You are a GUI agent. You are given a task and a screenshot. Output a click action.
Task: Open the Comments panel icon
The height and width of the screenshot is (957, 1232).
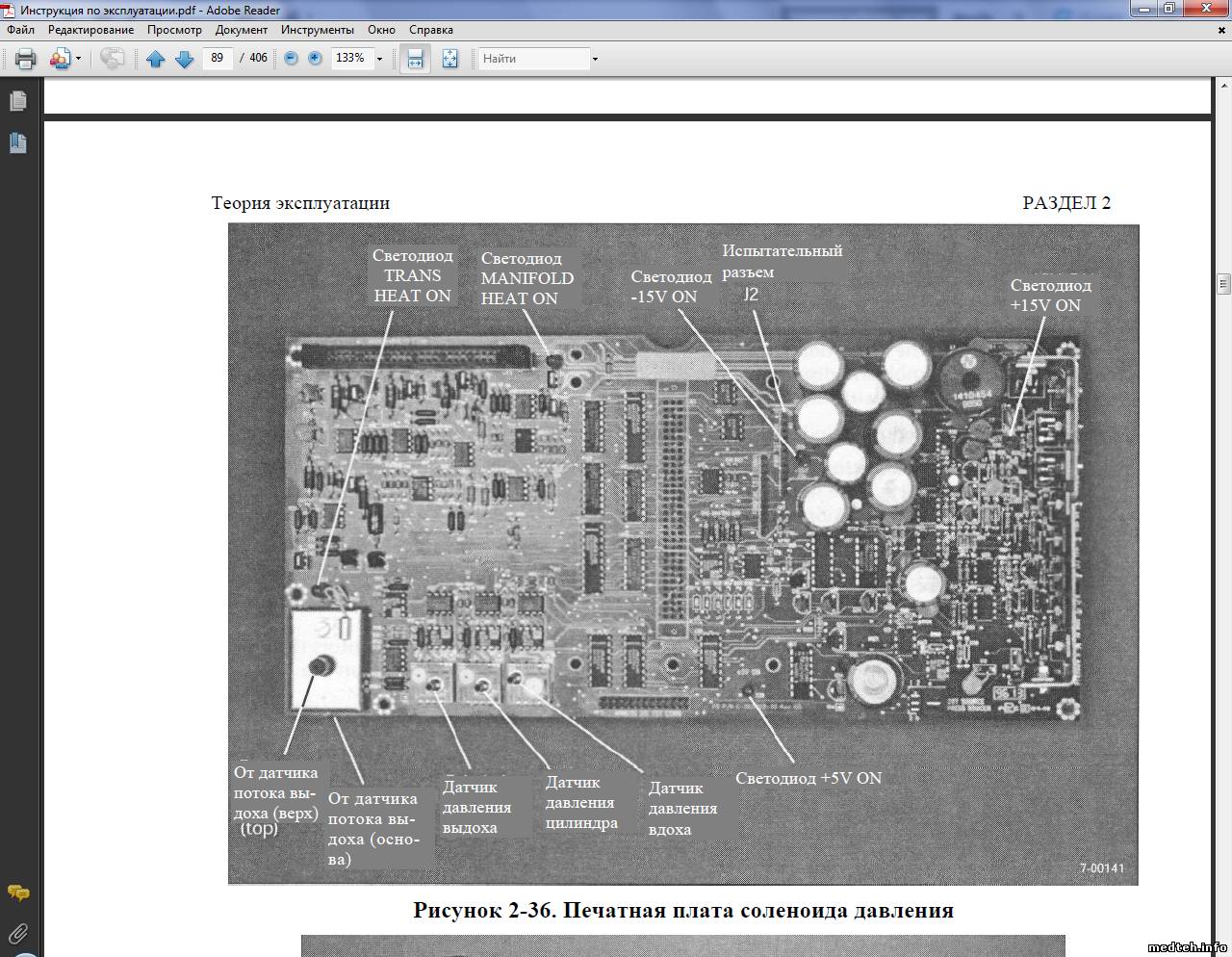click(17, 892)
